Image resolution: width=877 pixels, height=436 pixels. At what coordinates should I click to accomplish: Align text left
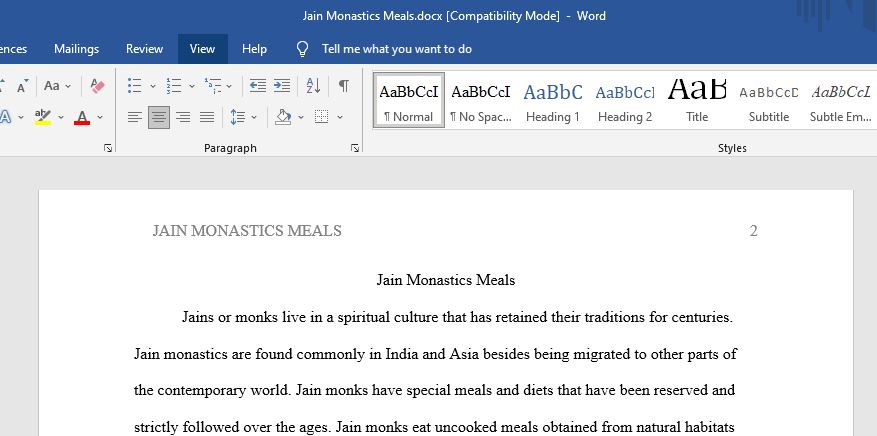coord(135,117)
